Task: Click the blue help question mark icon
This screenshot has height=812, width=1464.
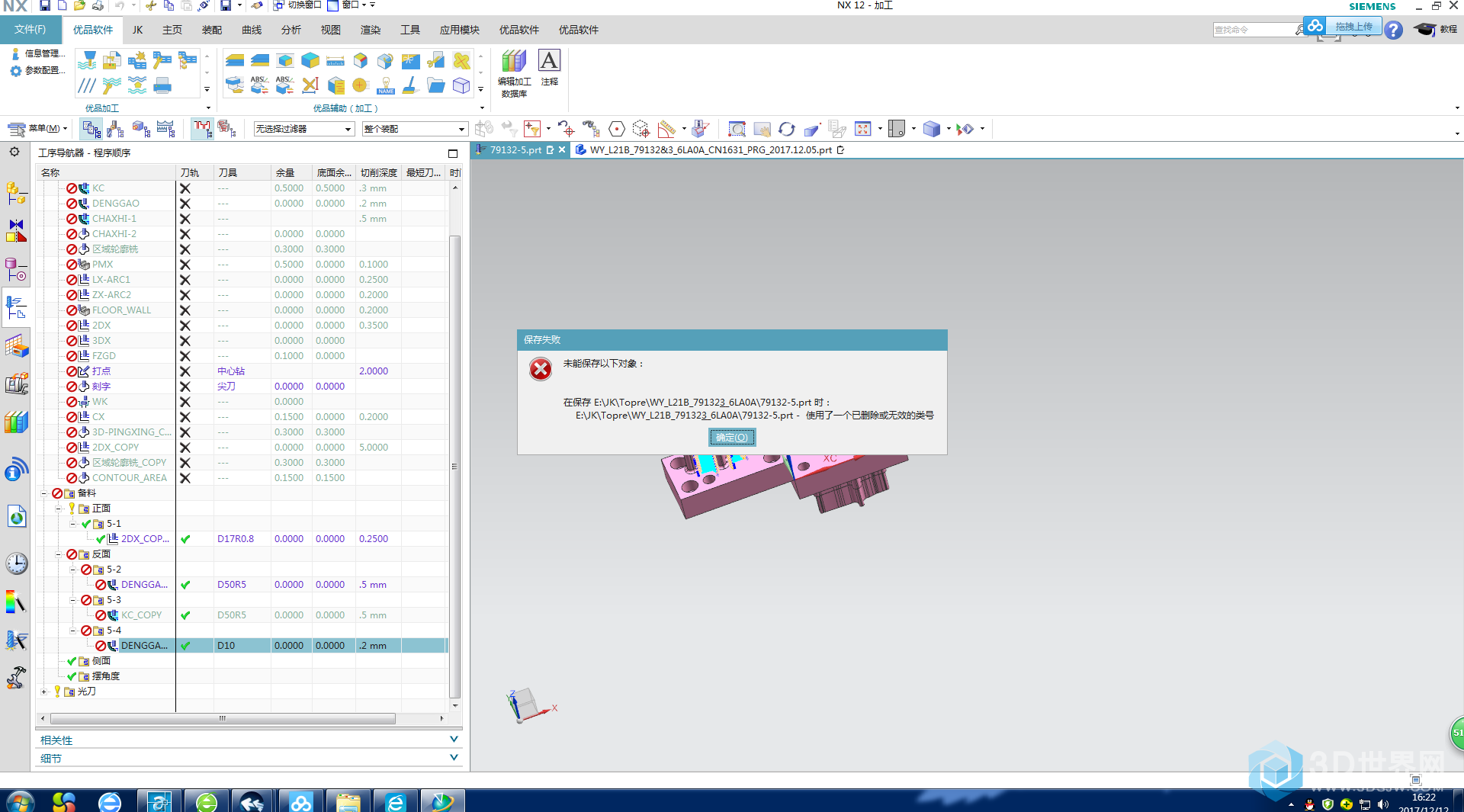Action: (x=1394, y=30)
